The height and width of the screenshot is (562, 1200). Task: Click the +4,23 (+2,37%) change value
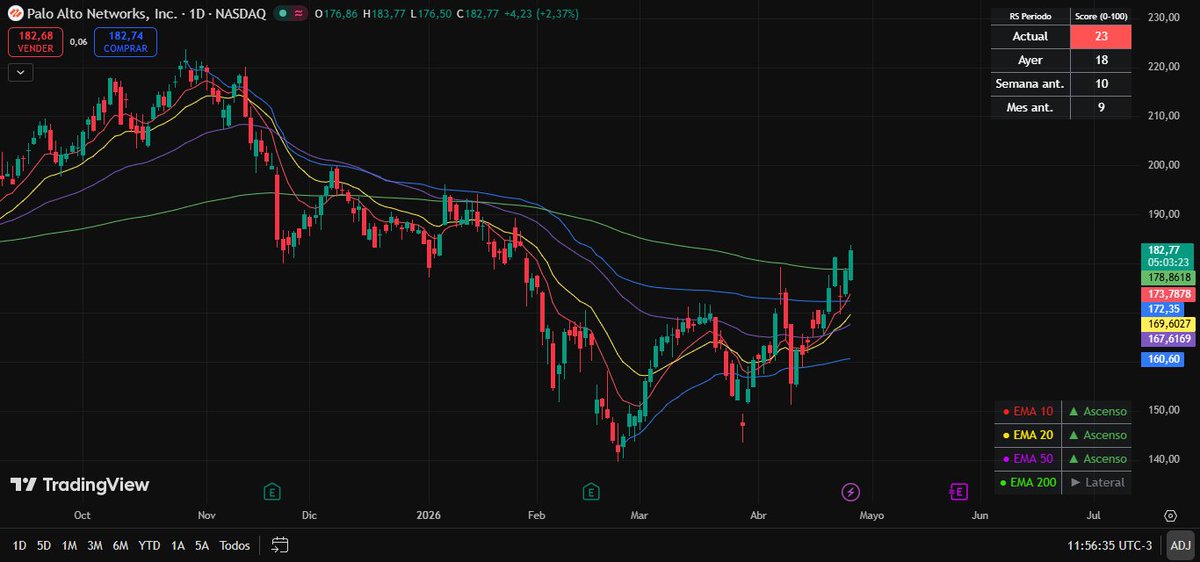pyautogui.click(x=540, y=15)
